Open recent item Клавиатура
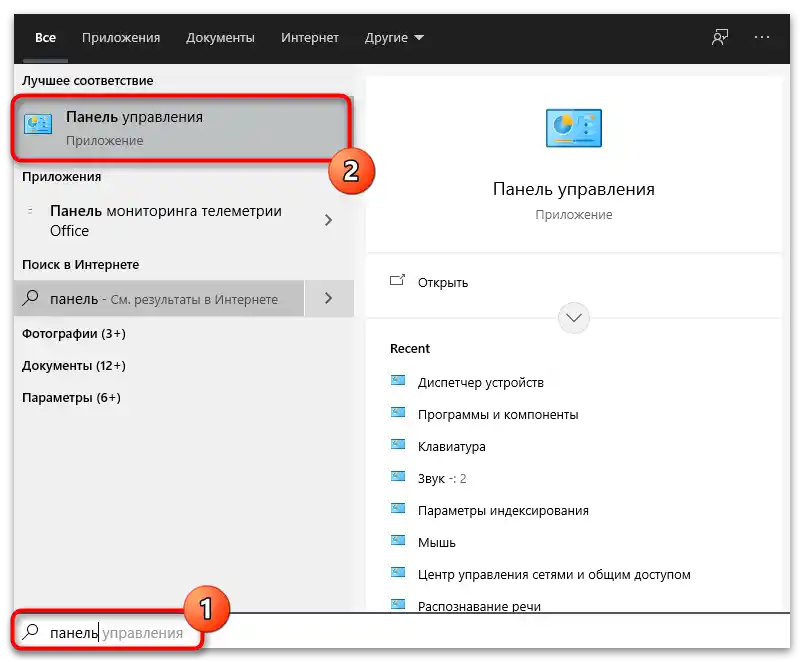This screenshot has width=804, height=662. click(452, 447)
